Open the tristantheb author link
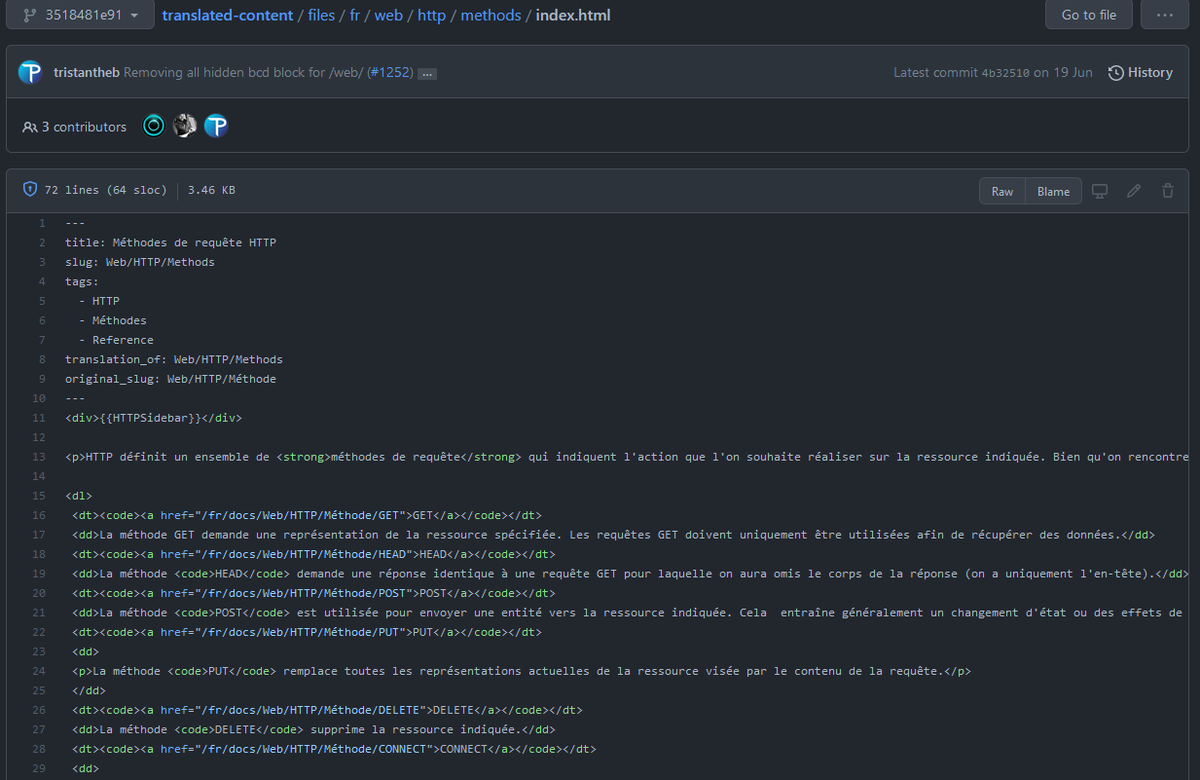This screenshot has width=1200, height=780. point(86,72)
